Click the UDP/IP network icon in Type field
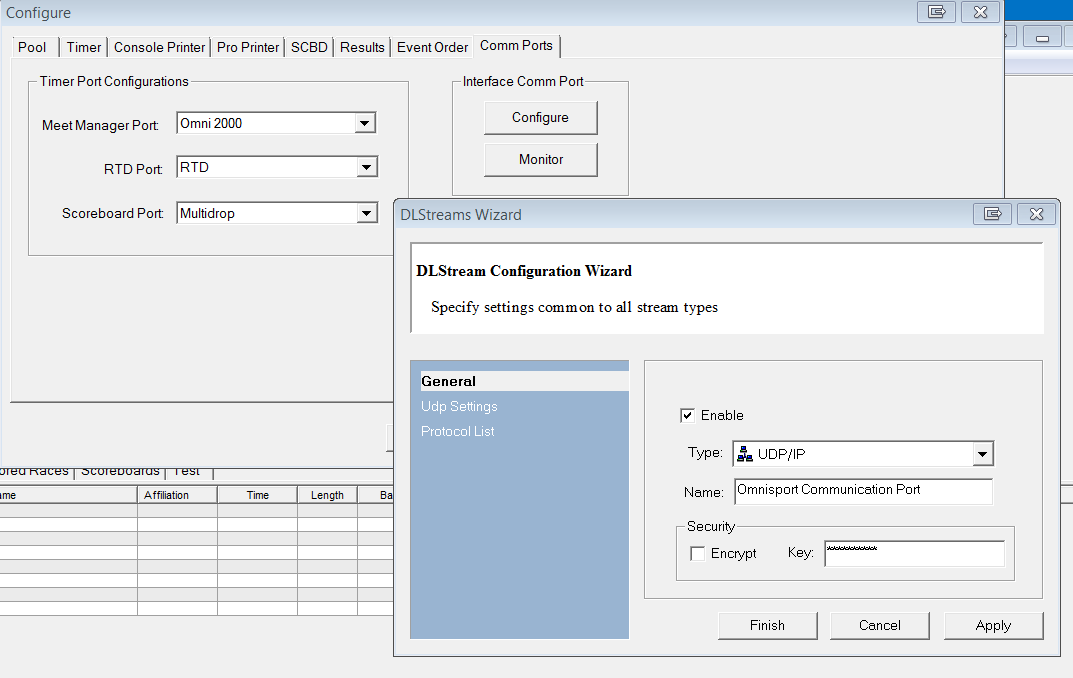 (745, 455)
